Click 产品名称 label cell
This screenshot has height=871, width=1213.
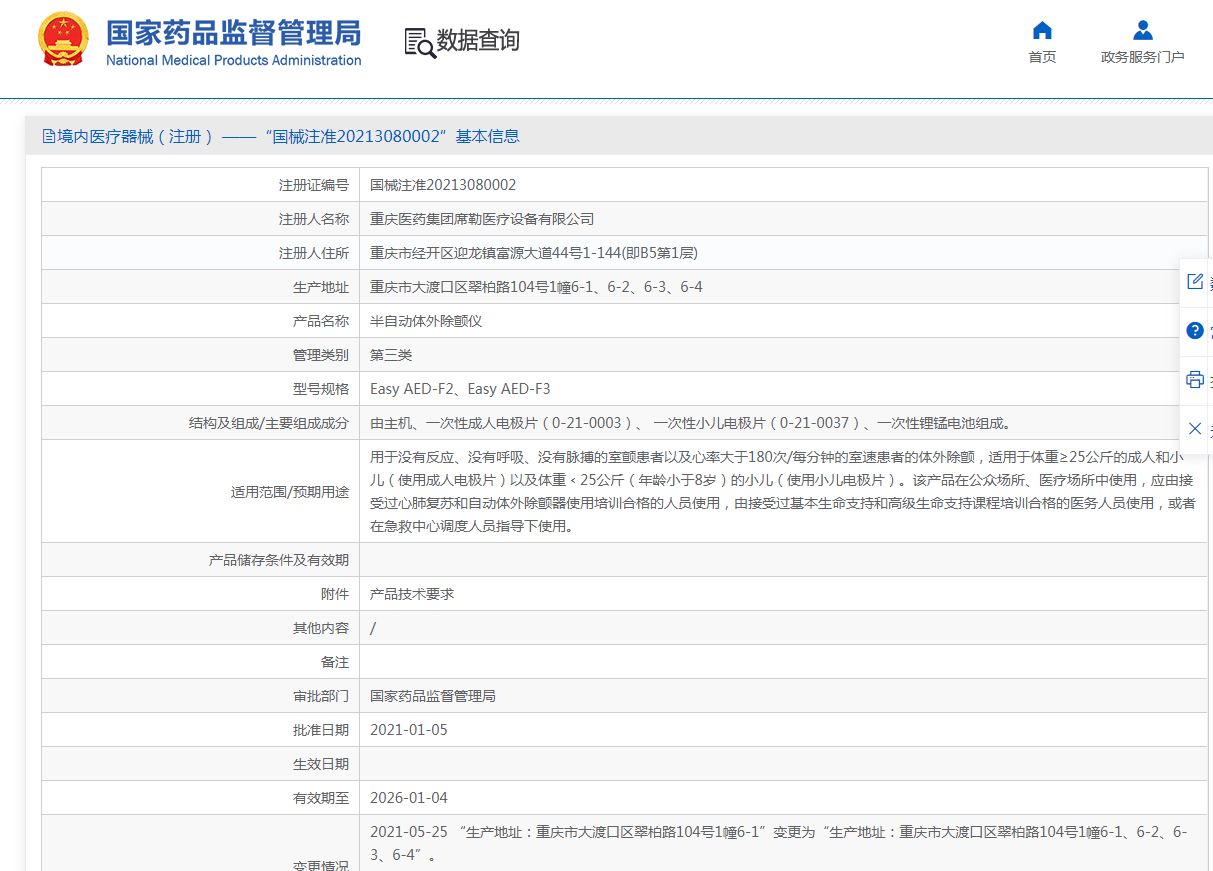tap(200, 321)
